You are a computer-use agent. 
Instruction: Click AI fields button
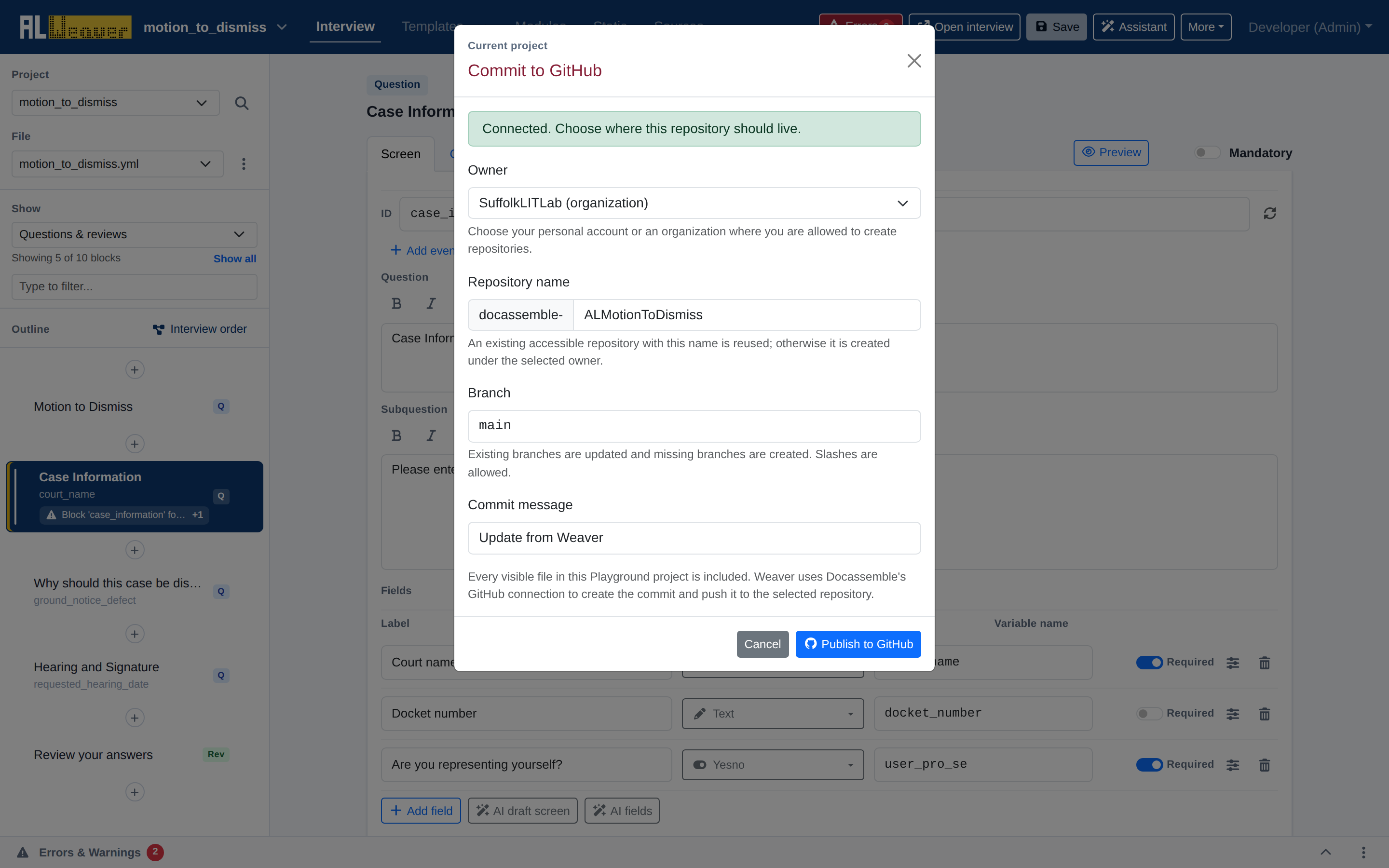[622, 811]
